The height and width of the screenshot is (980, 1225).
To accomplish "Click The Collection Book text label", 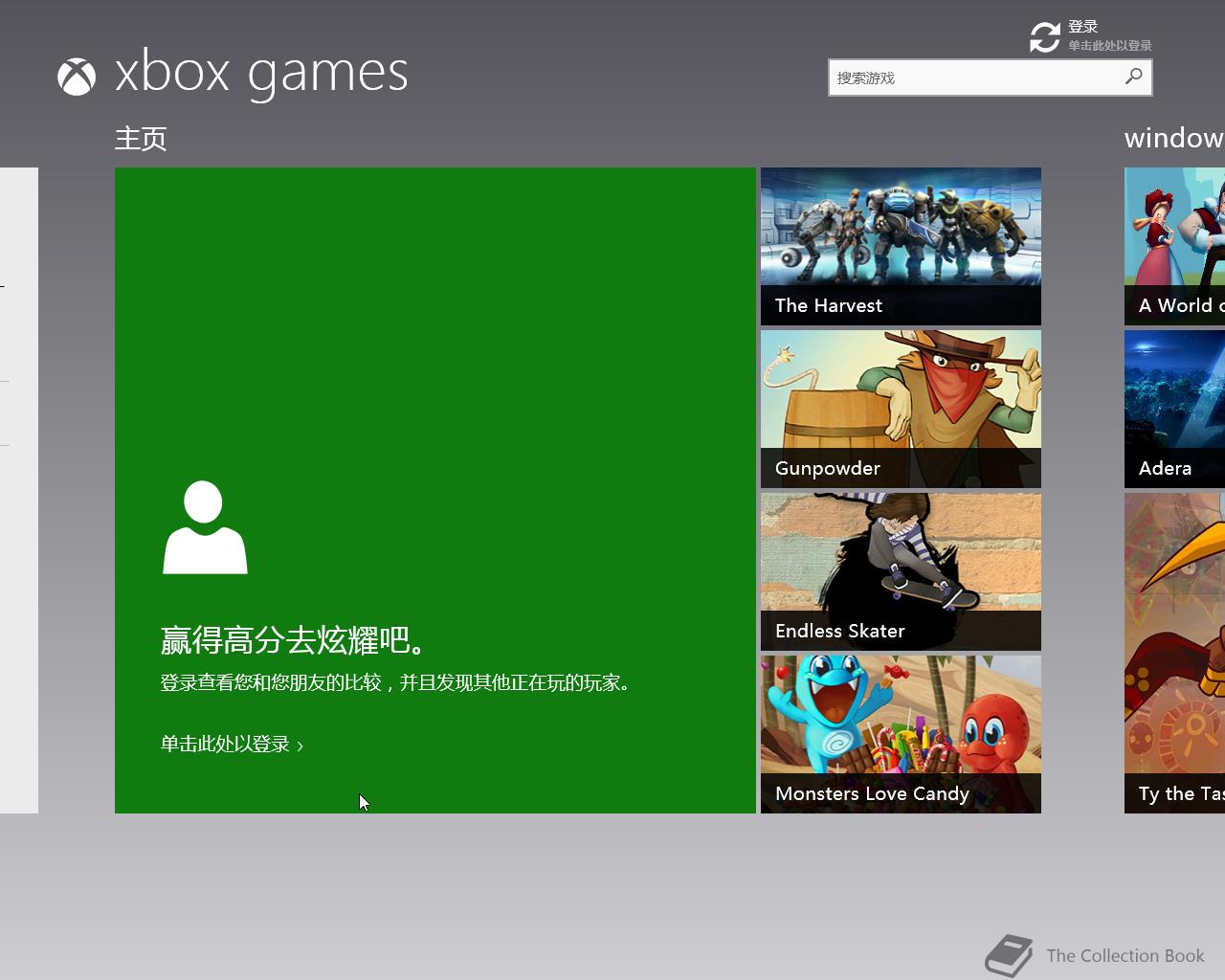I will click(1125, 955).
